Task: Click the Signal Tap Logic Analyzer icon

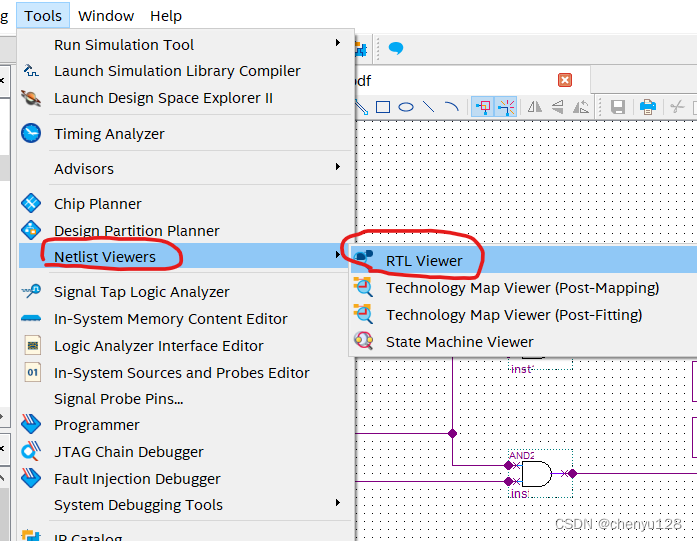Action: tap(31, 291)
